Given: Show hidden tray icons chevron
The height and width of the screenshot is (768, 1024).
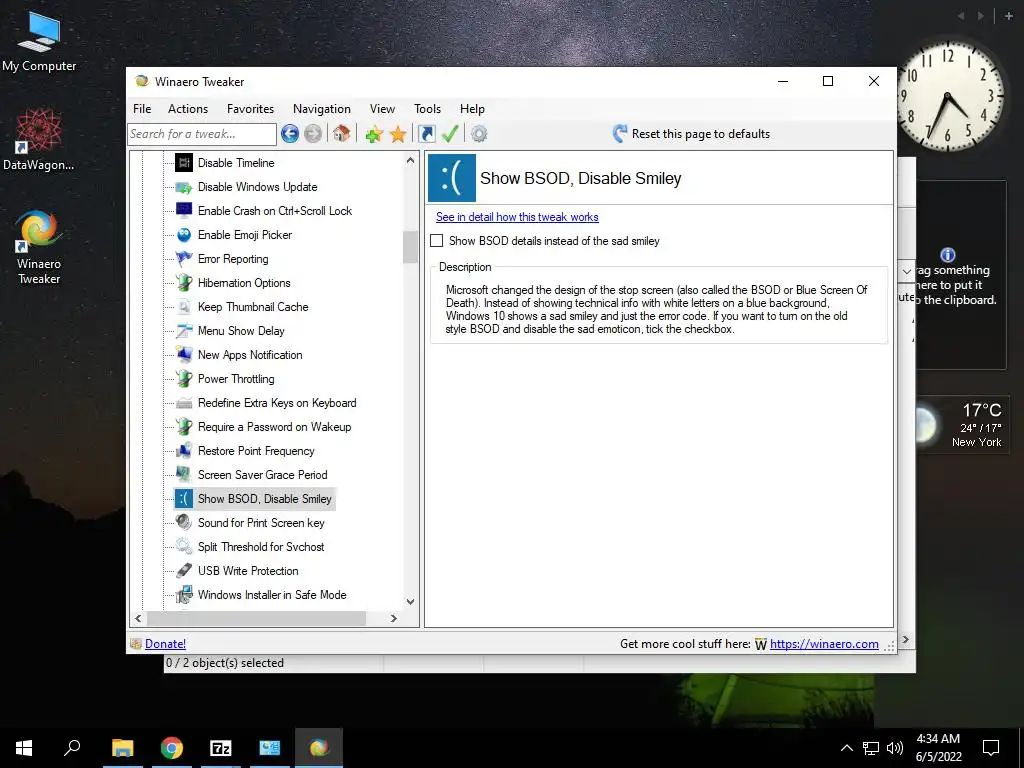Looking at the screenshot, I should coord(846,748).
